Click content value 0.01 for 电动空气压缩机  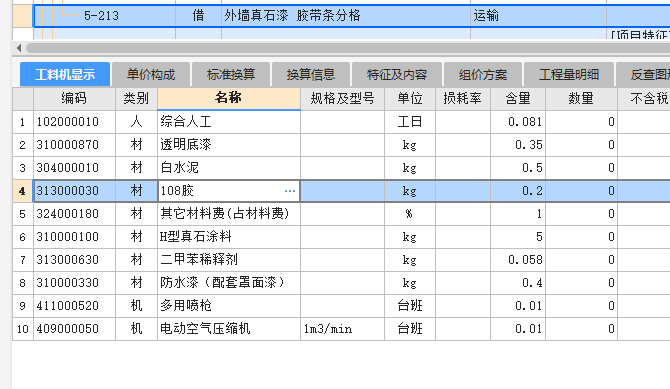[x=518, y=329]
